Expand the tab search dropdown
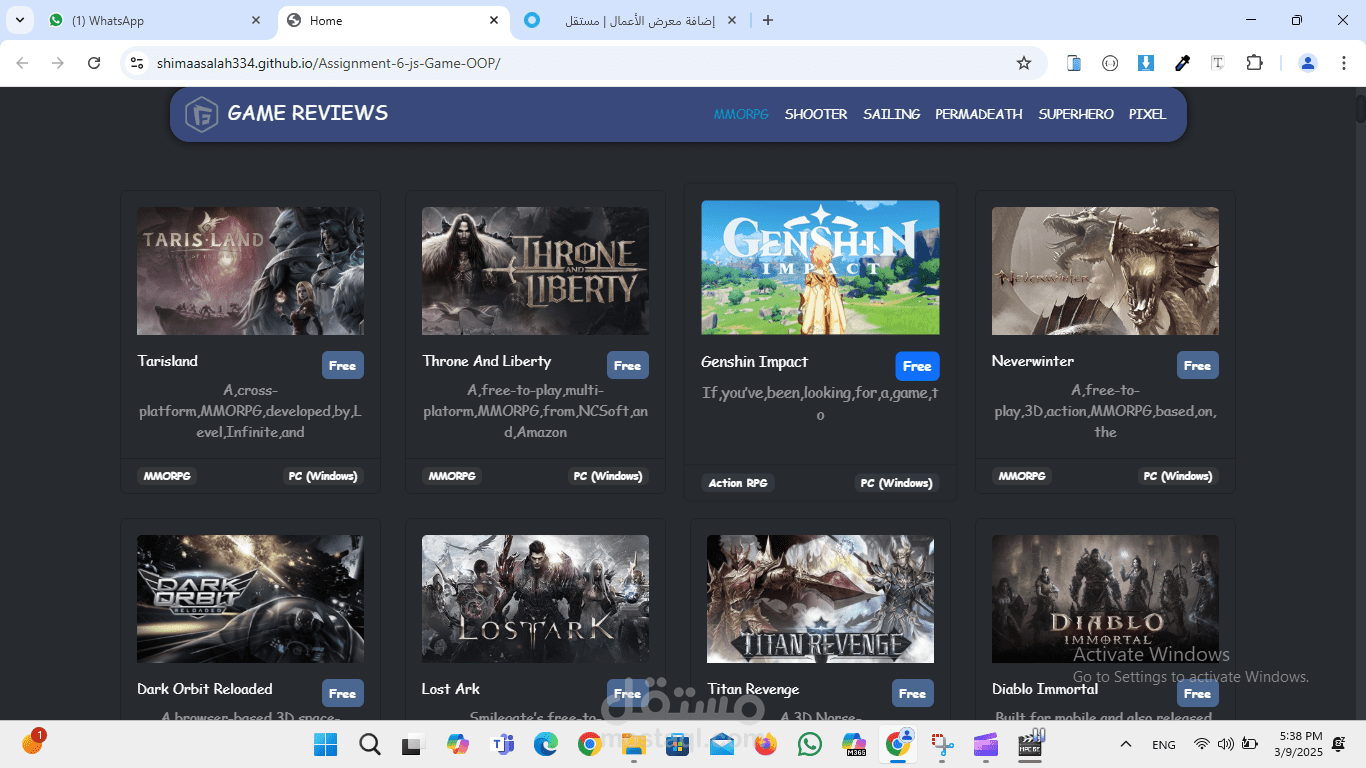This screenshot has width=1366, height=768. click(x=19, y=20)
